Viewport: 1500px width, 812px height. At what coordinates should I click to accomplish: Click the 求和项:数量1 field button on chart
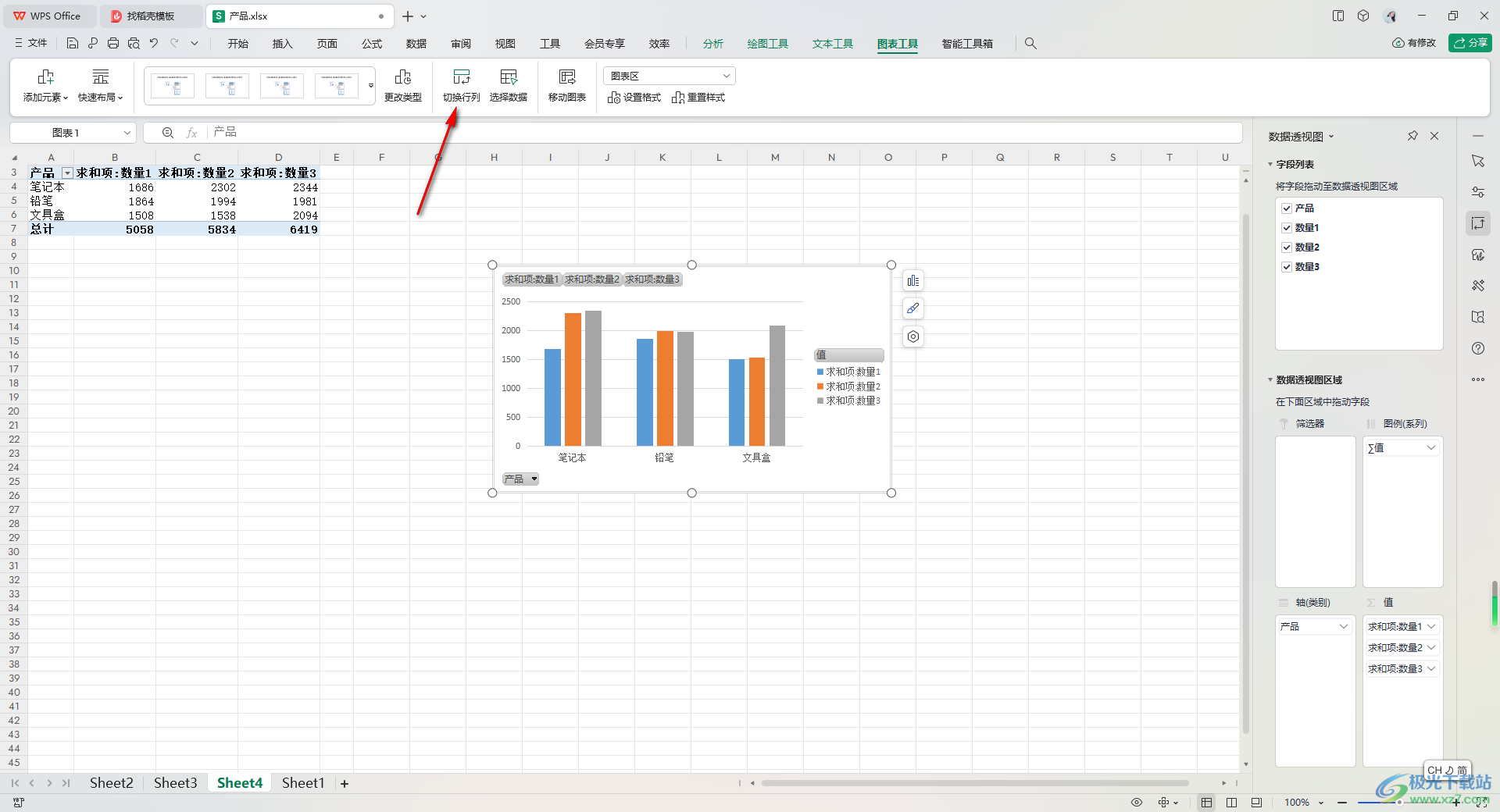tap(532, 280)
